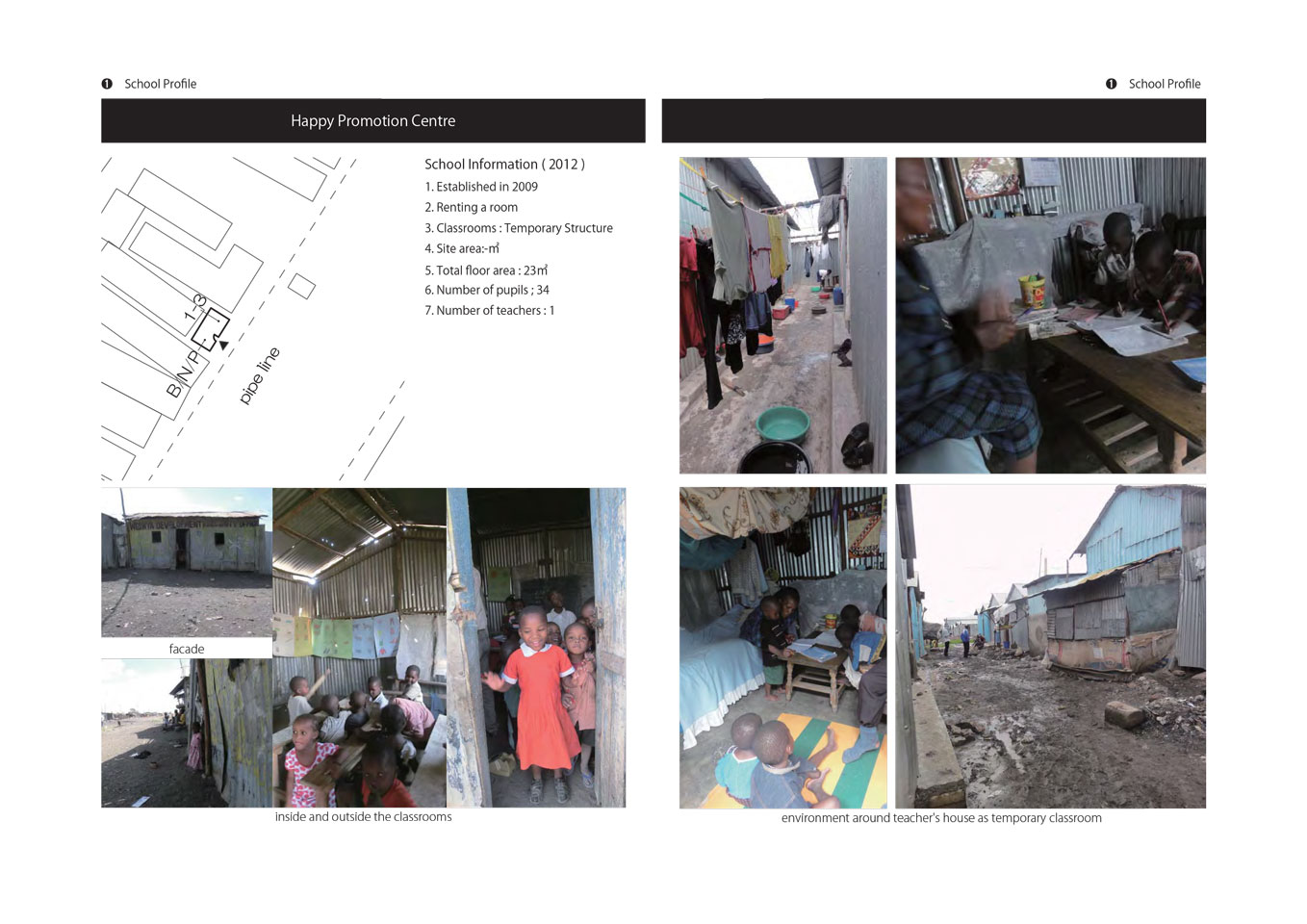Click the small isolated square on the map
This screenshot has width=1307, height=924.
click(301, 286)
